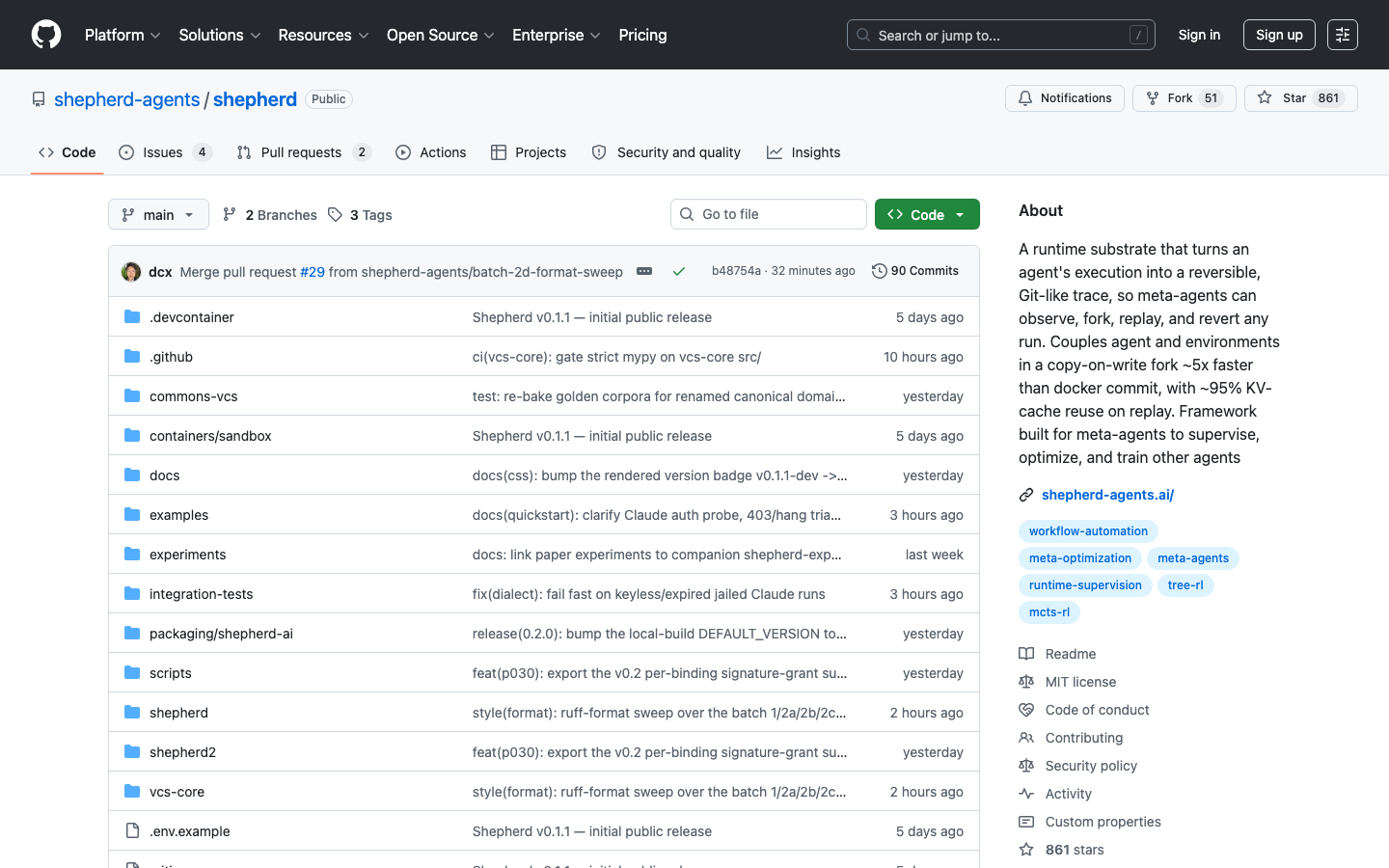Star the shepherd repository
1389x868 pixels.
tap(1301, 98)
